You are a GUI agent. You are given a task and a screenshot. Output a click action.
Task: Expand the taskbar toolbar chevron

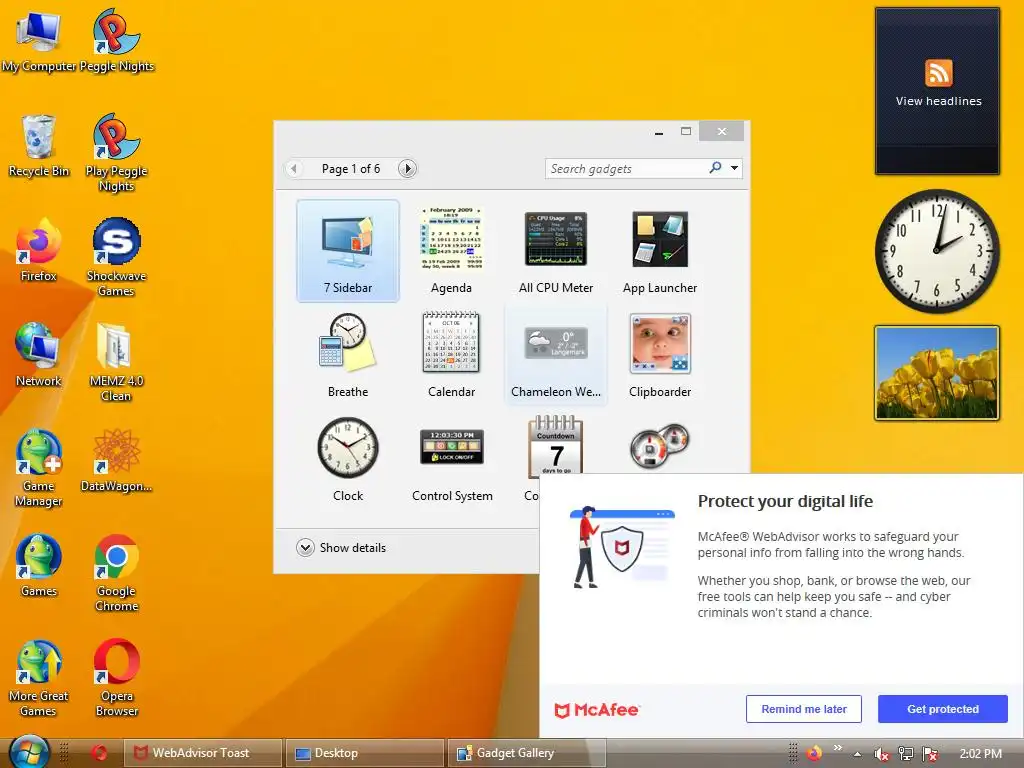click(x=838, y=748)
